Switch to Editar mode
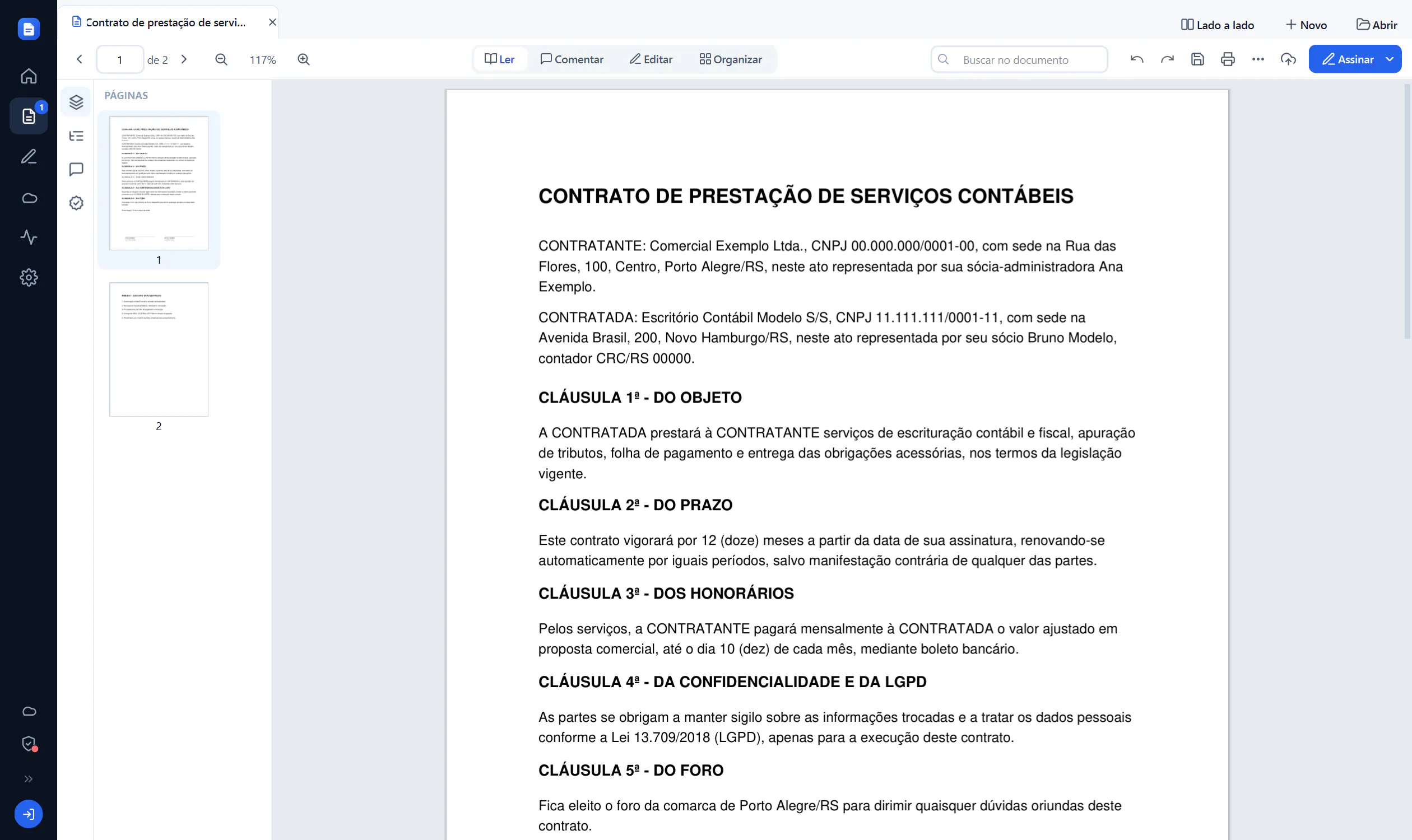 point(651,59)
